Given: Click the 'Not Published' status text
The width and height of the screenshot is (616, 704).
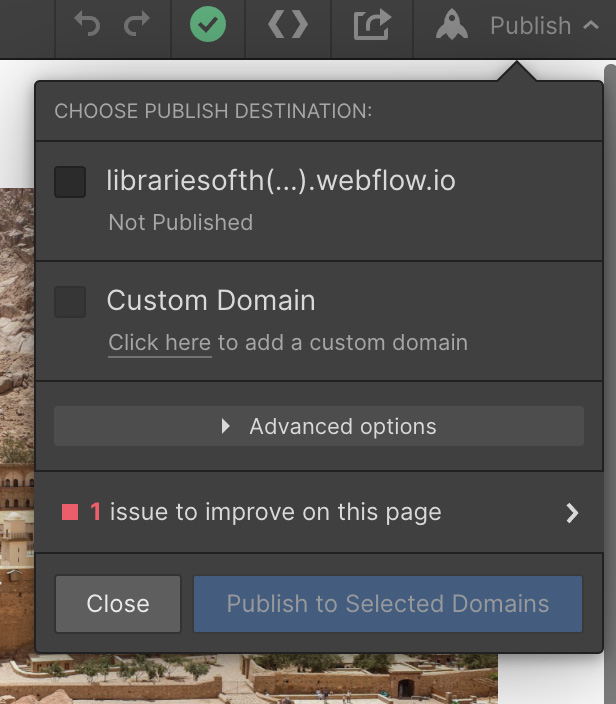Looking at the screenshot, I should tap(180, 222).
